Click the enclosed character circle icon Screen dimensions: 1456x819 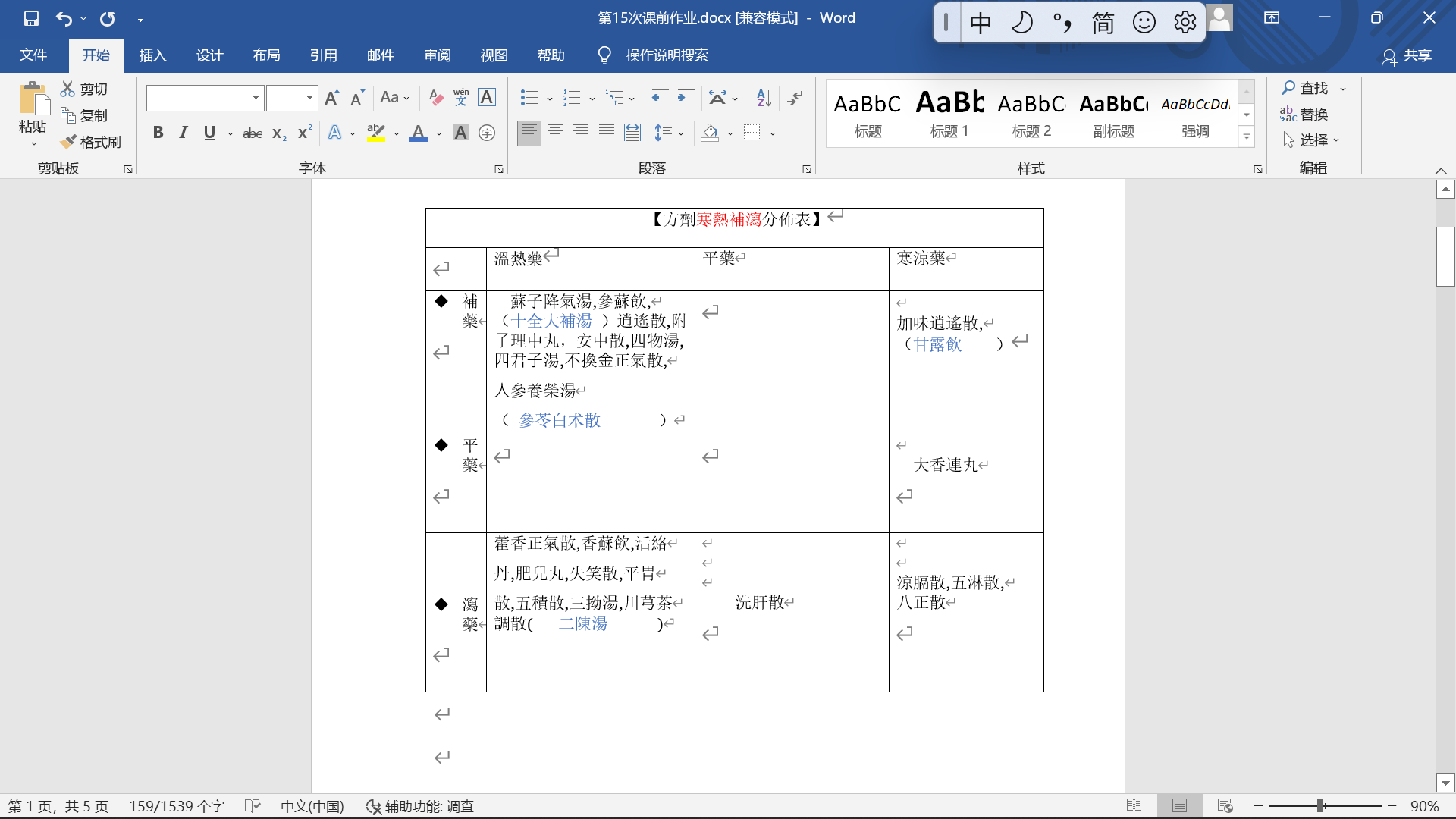[487, 133]
